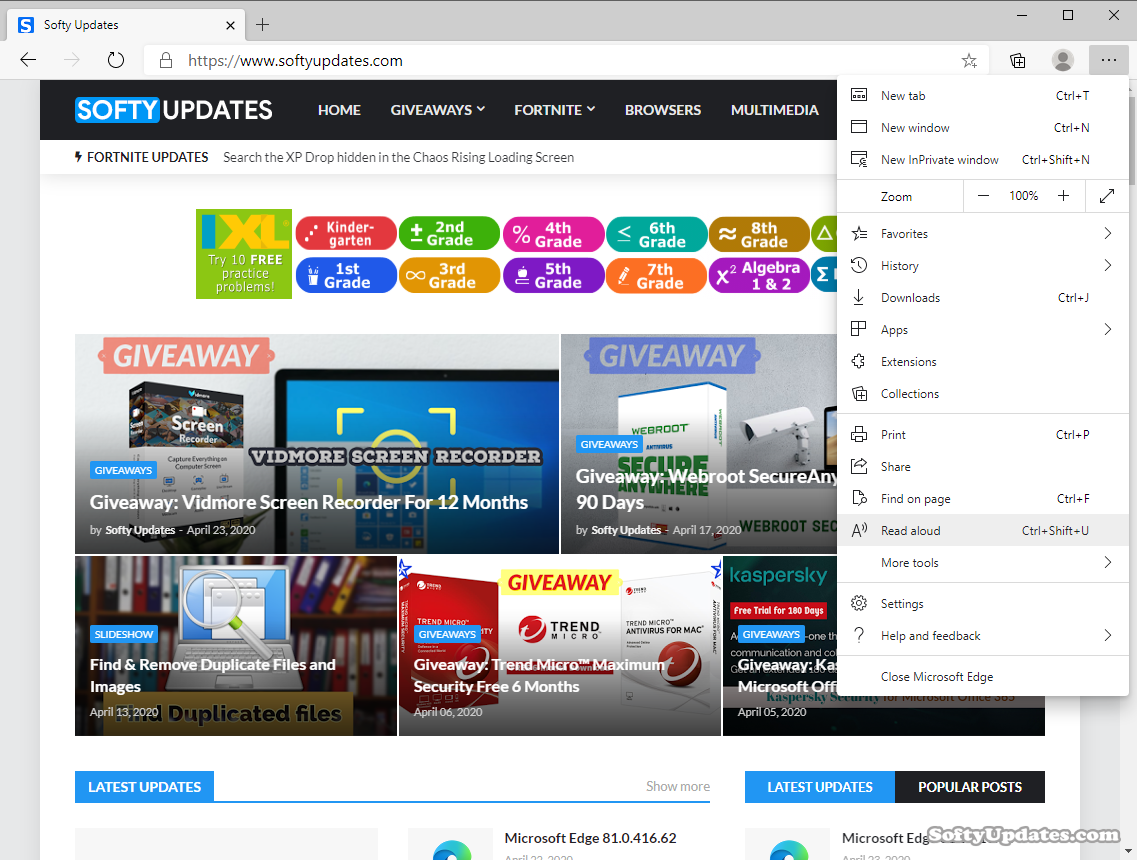Click Softy Updates author on Vidmore card
This screenshot has width=1137, height=860.
pos(140,530)
